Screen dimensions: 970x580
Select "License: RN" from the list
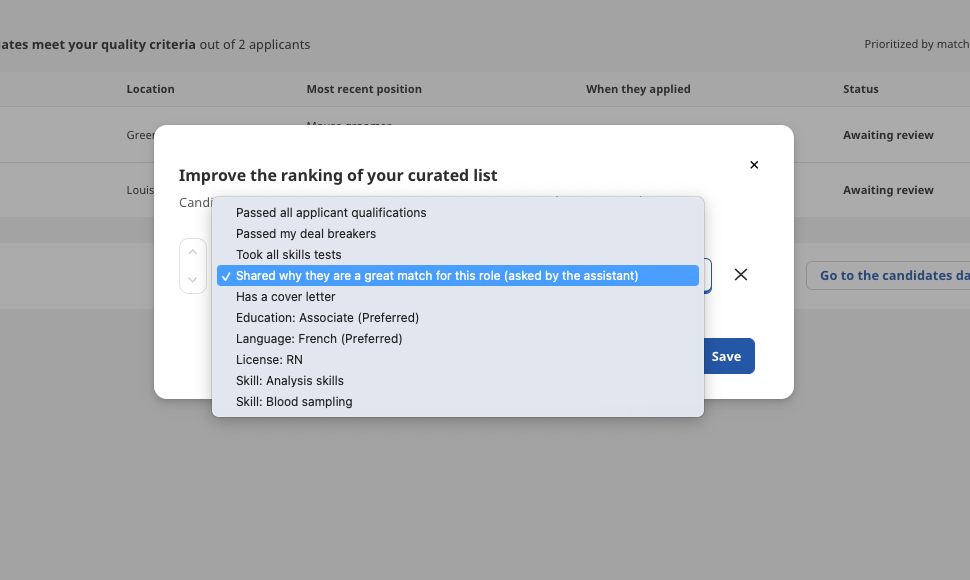269,359
